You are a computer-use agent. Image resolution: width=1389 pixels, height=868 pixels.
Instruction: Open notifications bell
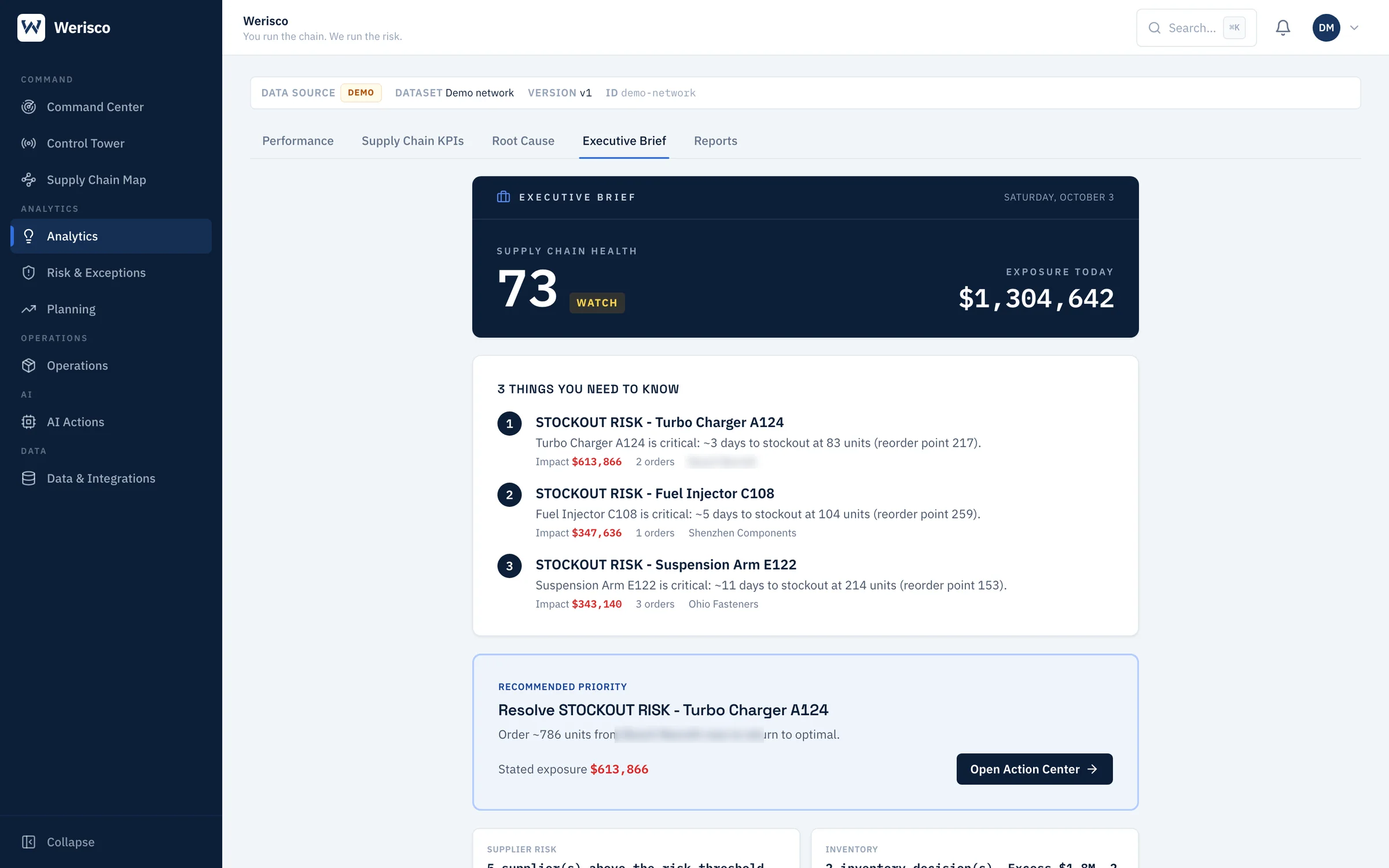pos(1283,28)
